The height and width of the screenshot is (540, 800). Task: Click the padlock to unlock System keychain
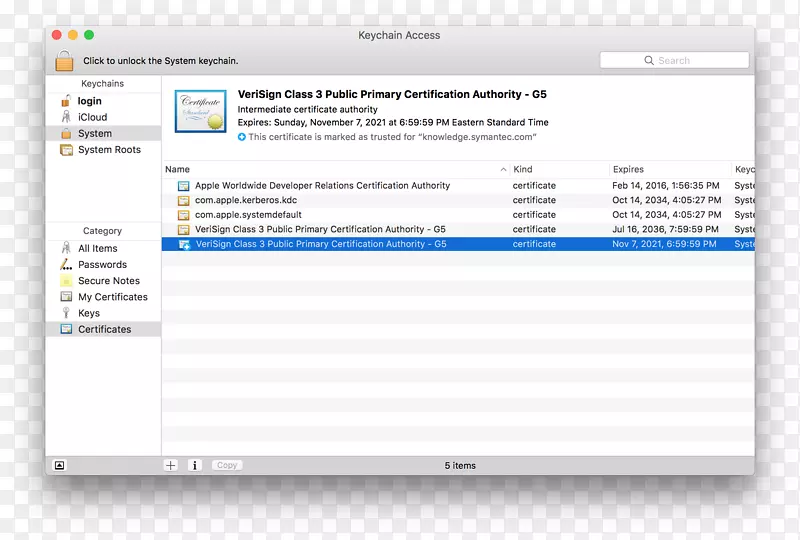coord(64,60)
